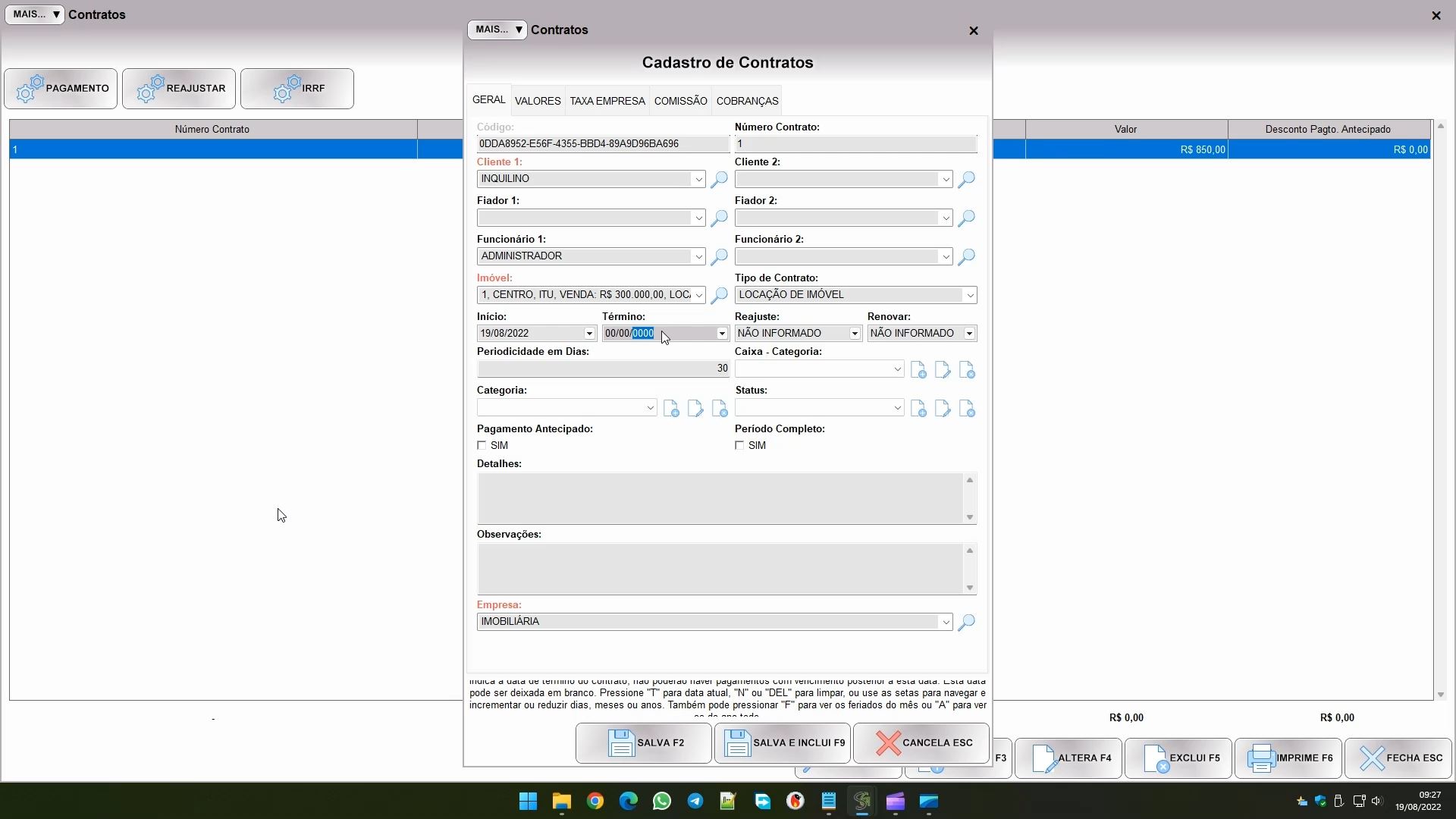Viewport: 1456px width, 819px height.
Task: Enable Pagamento Antecipado SIM checkbox
Action: point(482,446)
